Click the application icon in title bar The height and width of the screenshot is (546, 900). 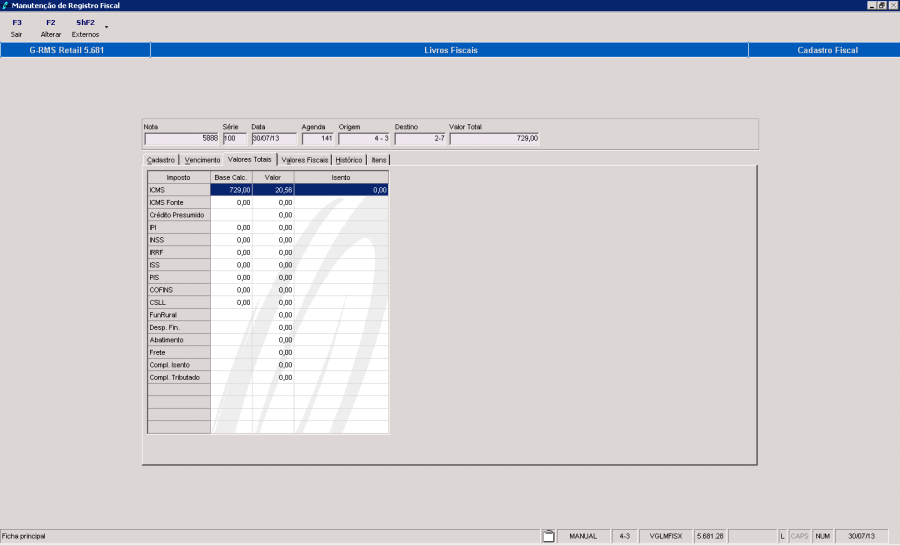coord(5,5)
